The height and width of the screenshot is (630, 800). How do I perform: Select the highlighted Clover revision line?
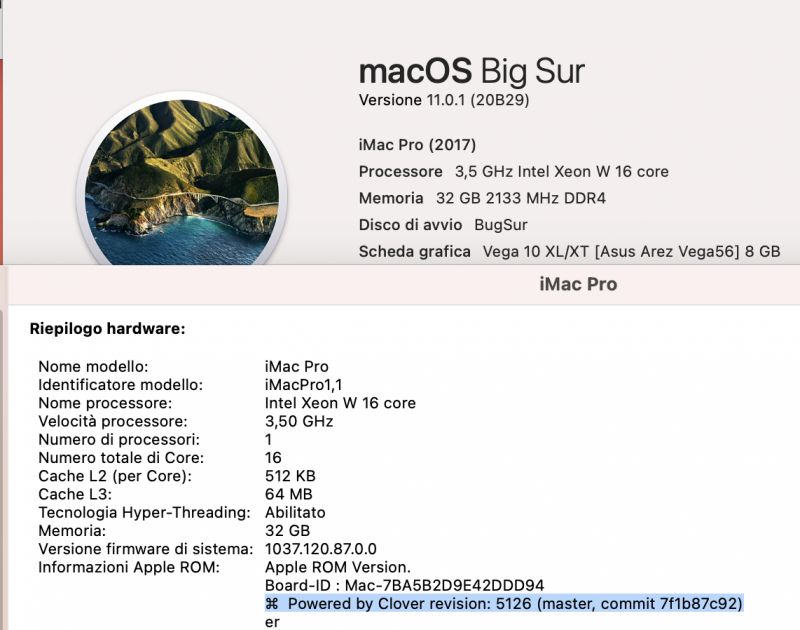point(504,604)
